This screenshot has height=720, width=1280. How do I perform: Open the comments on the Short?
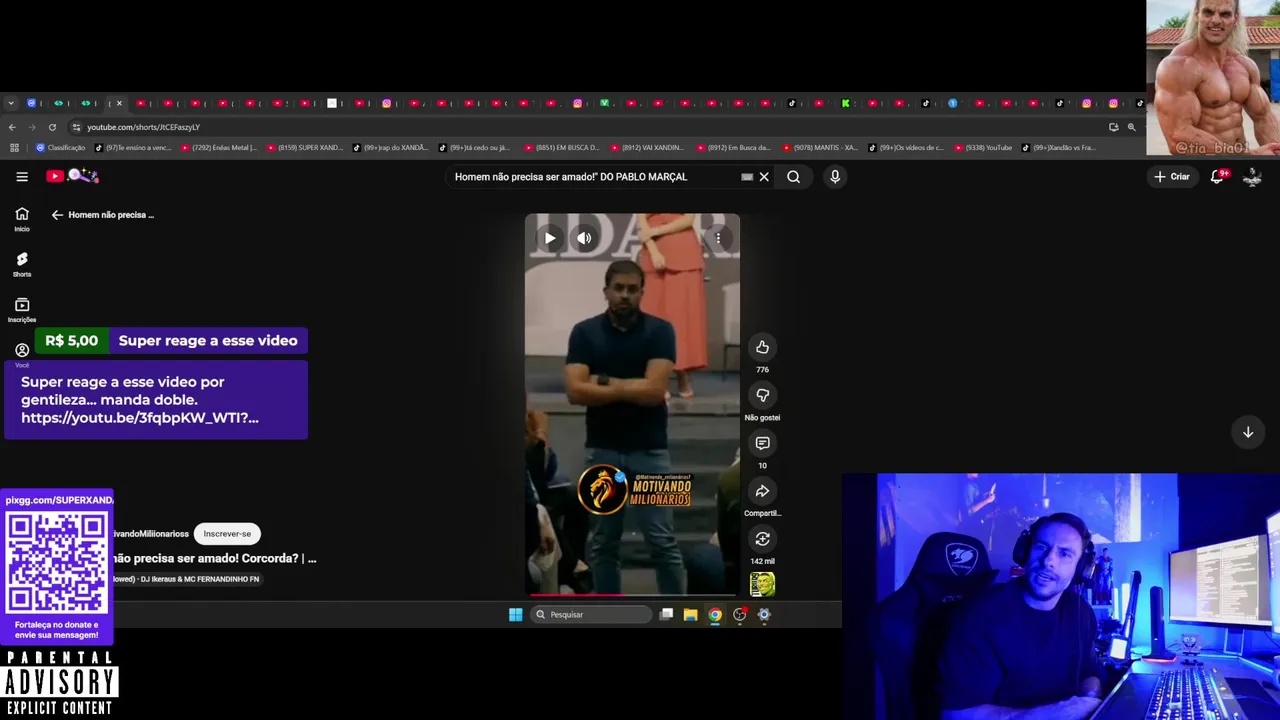(762, 443)
